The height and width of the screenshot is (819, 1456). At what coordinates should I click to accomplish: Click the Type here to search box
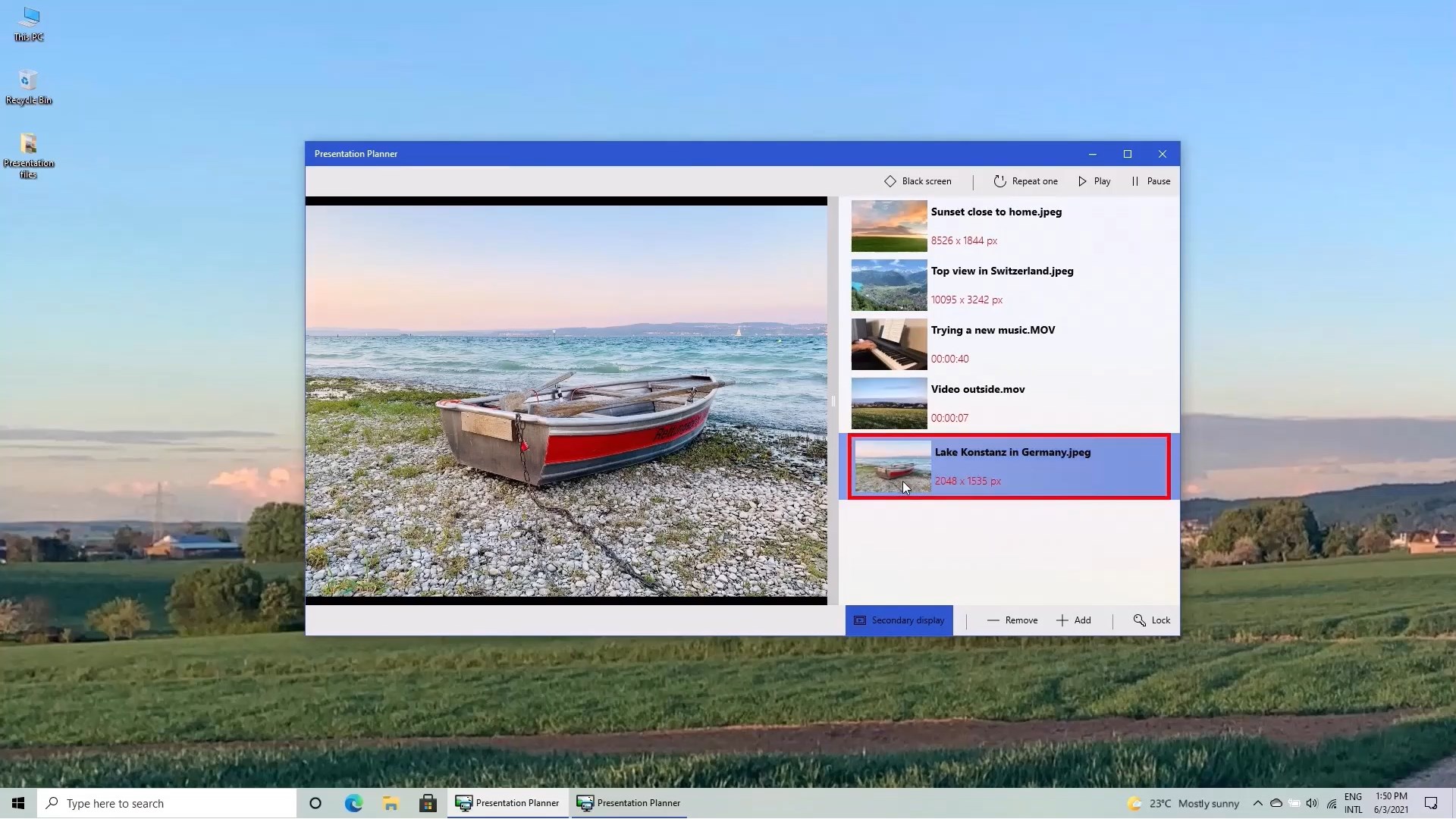167,803
